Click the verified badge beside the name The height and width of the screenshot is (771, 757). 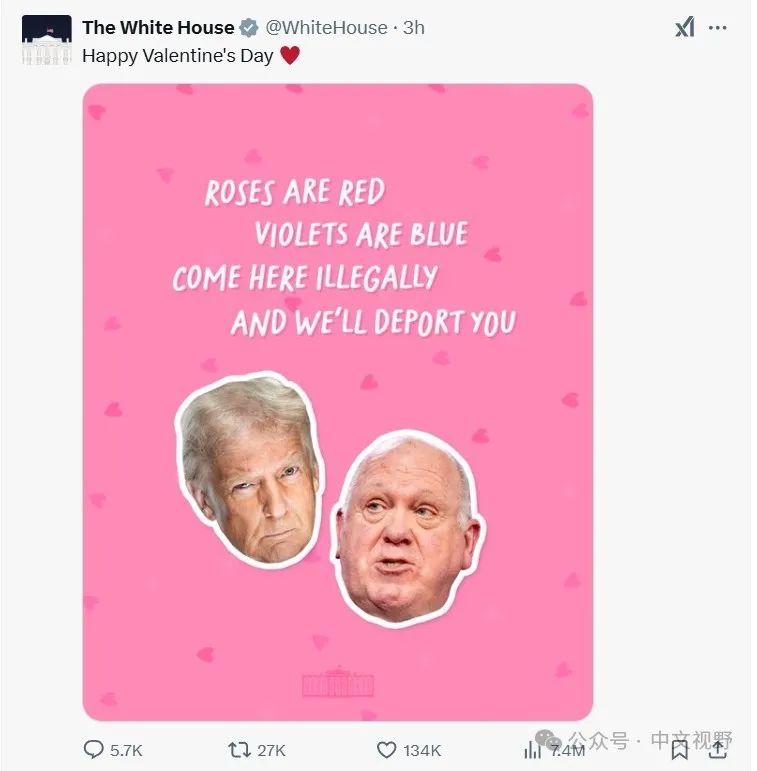pos(249,28)
